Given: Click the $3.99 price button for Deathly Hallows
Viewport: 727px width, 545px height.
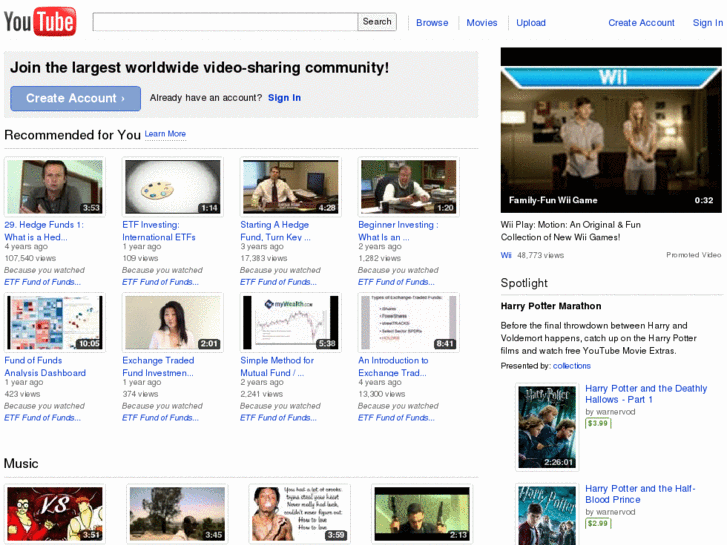Looking at the screenshot, I should point(597,423).
